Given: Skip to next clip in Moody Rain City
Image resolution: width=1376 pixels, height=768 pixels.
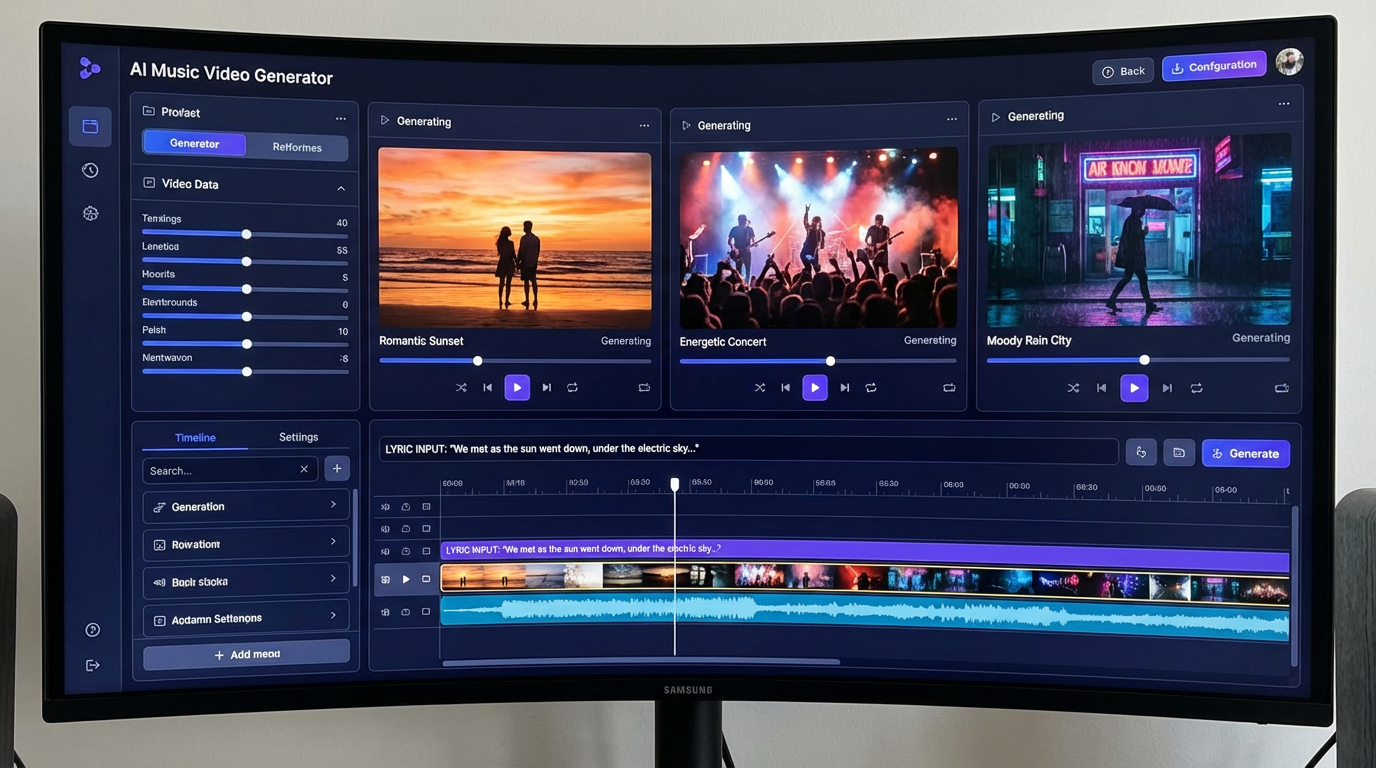Looking at the screenshot, I should coord(1167,388).
